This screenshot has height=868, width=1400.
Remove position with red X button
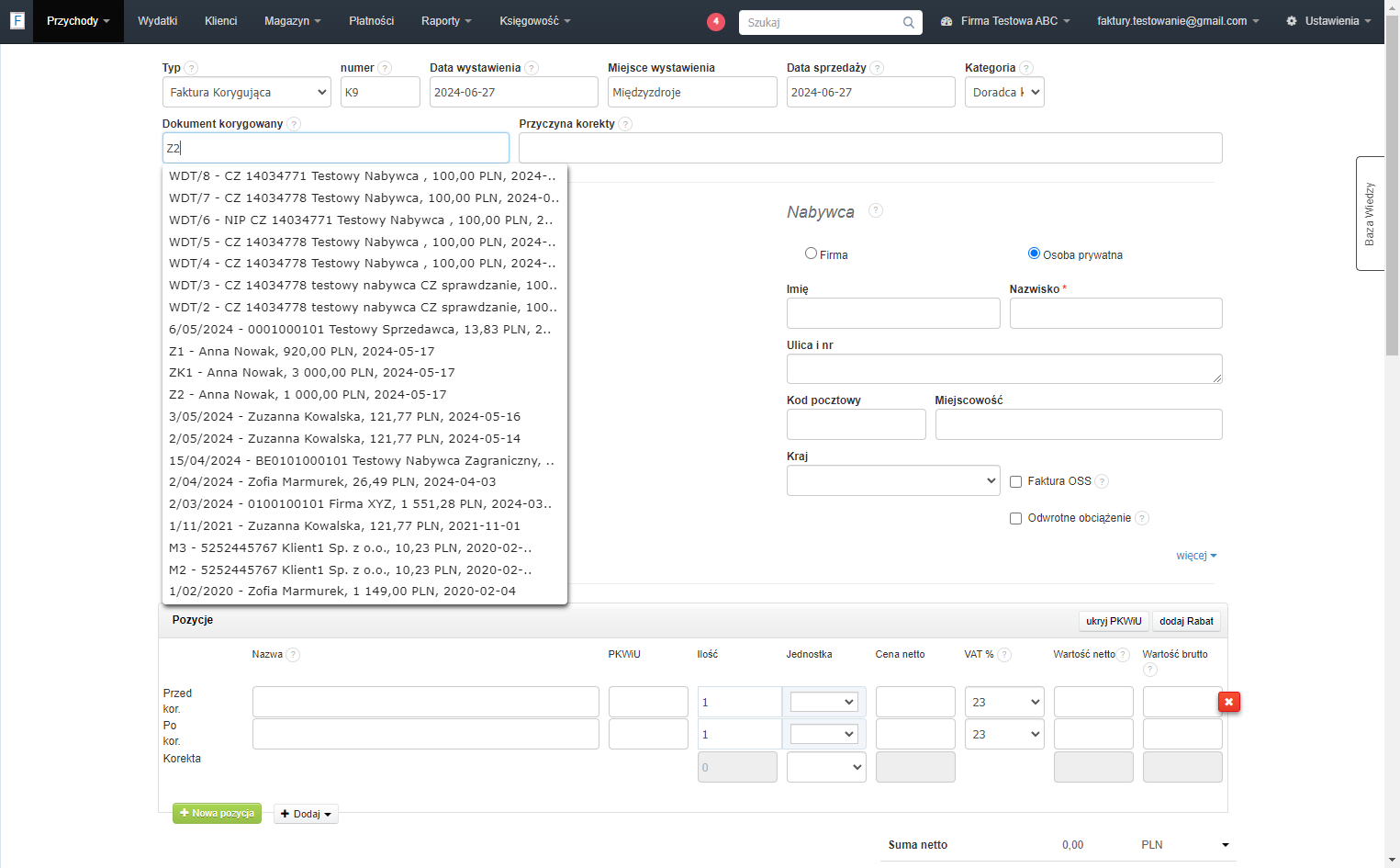tap(1228, 702)
